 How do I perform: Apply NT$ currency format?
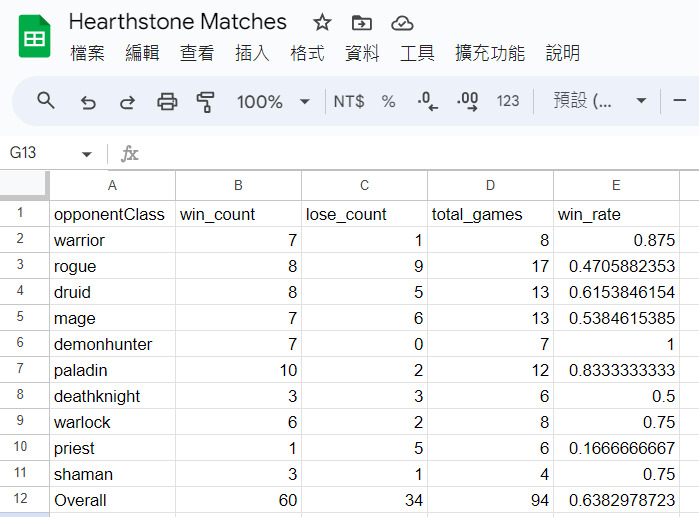coord(349,102)
